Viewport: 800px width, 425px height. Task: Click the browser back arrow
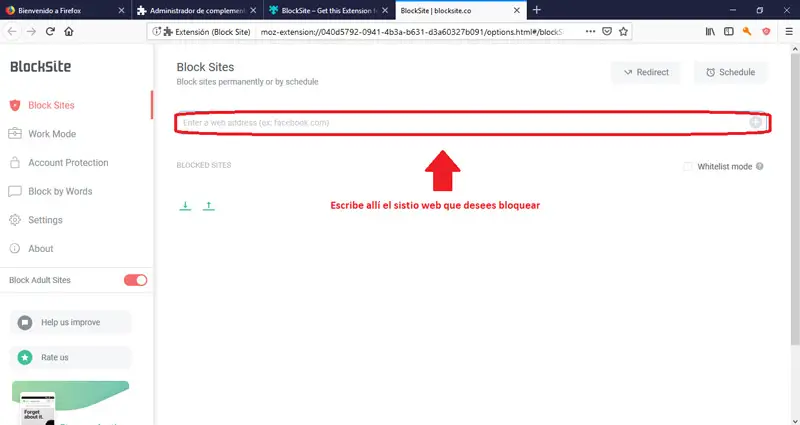point(12,32)
